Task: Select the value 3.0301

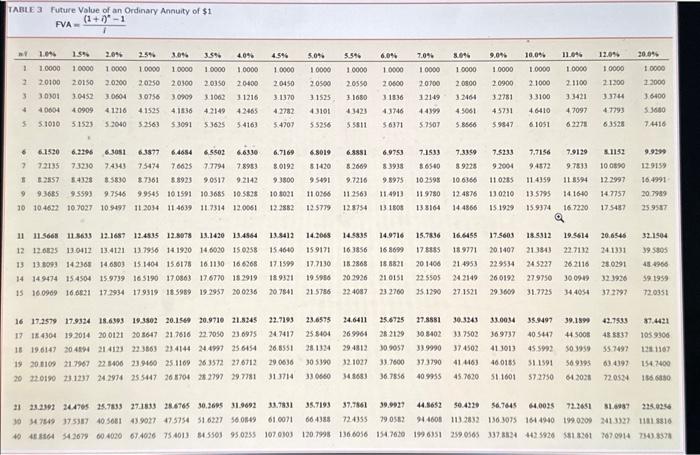Action: point(49,96)
